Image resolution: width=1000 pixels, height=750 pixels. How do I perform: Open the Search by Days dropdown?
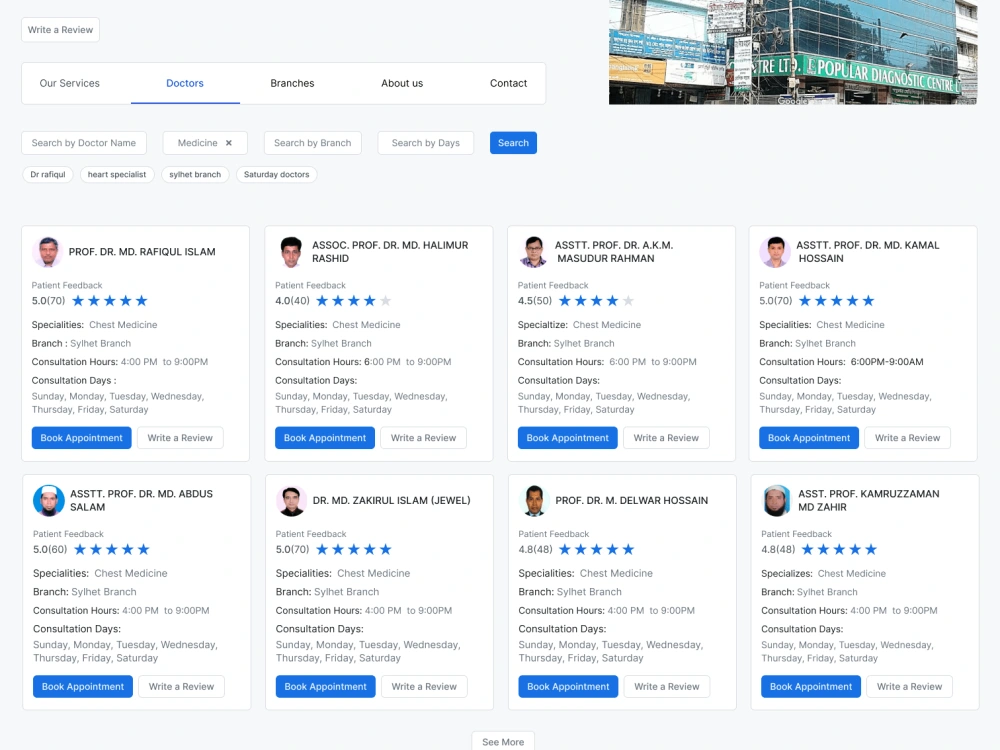coord(425,143)
